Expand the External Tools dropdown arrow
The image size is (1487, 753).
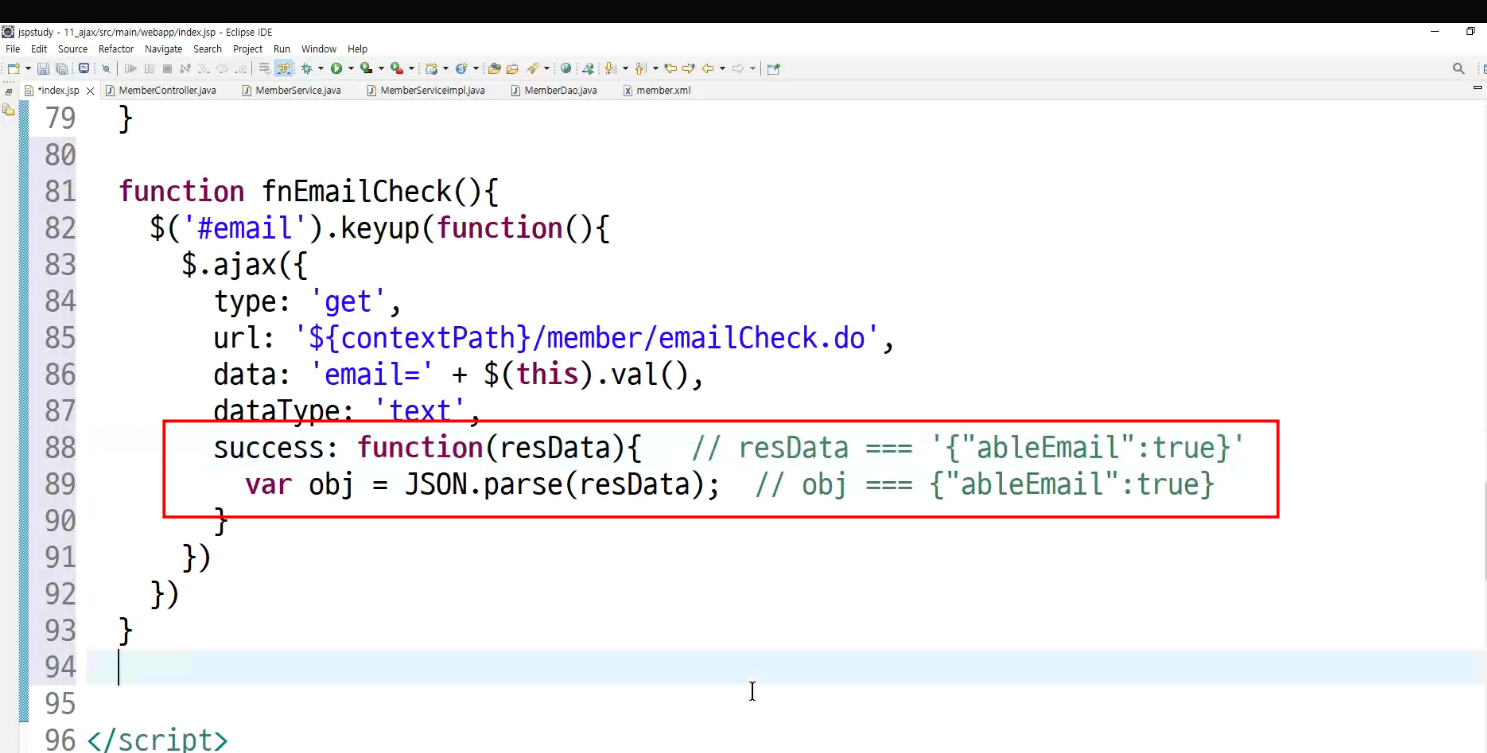tap(411, 69)
